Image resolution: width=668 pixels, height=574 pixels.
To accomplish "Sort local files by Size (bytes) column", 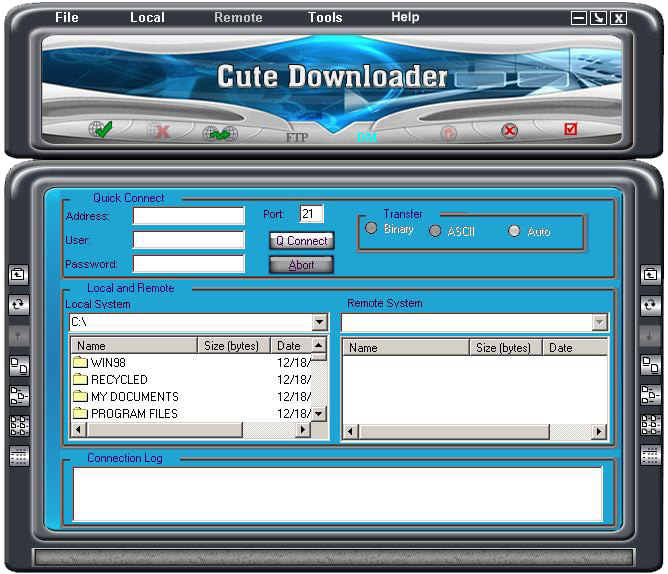I will tap(234, 346).
